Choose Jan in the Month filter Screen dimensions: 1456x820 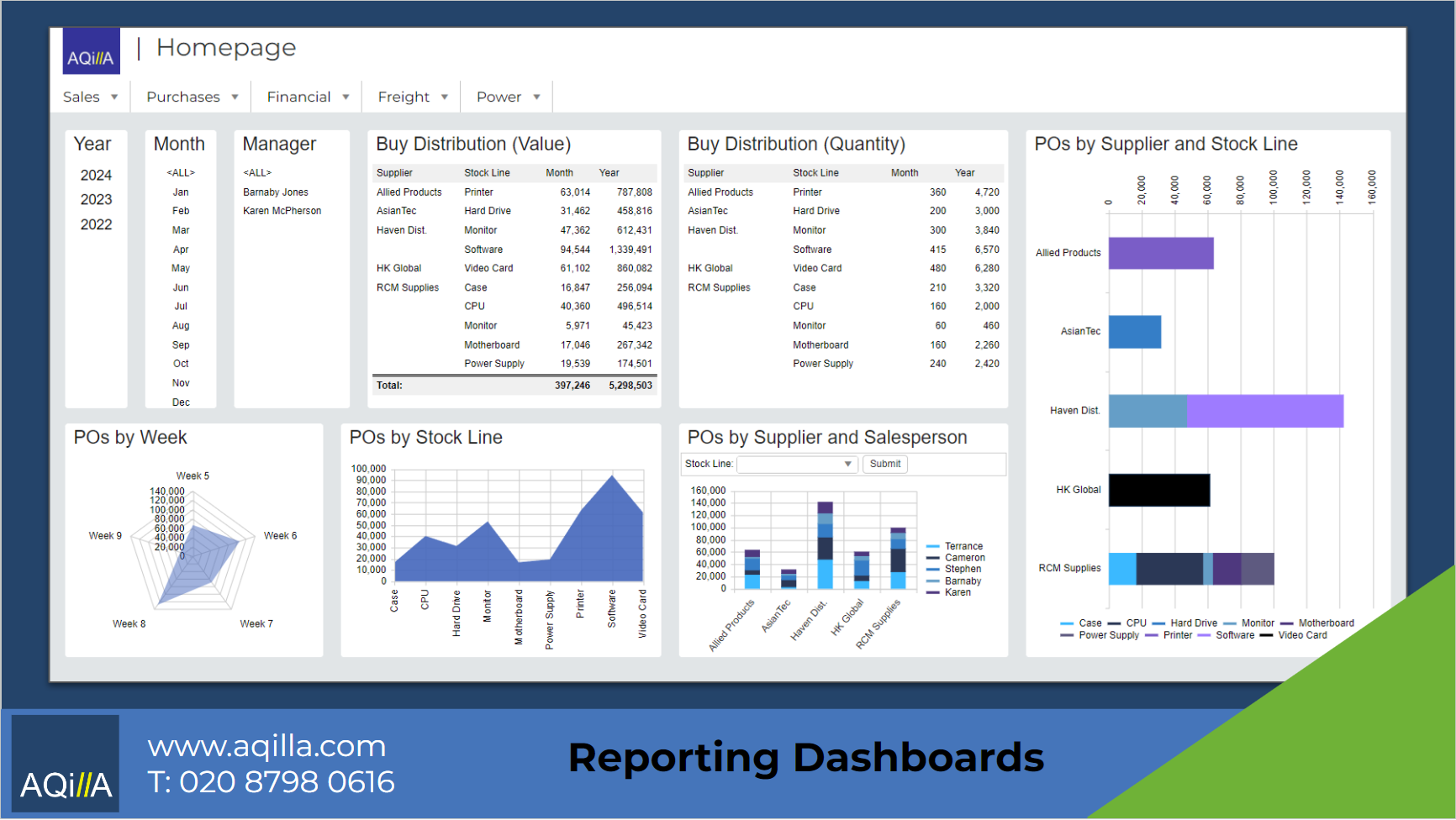tap(181, 192)
